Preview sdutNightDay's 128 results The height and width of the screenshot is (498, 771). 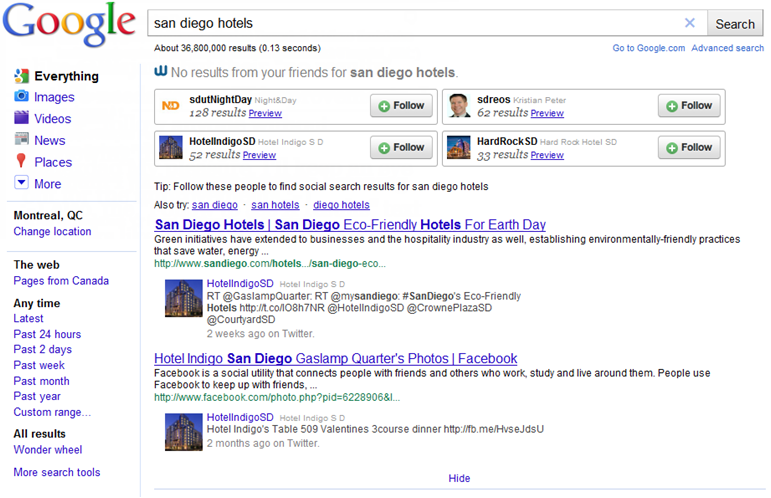tap(265, 114)
